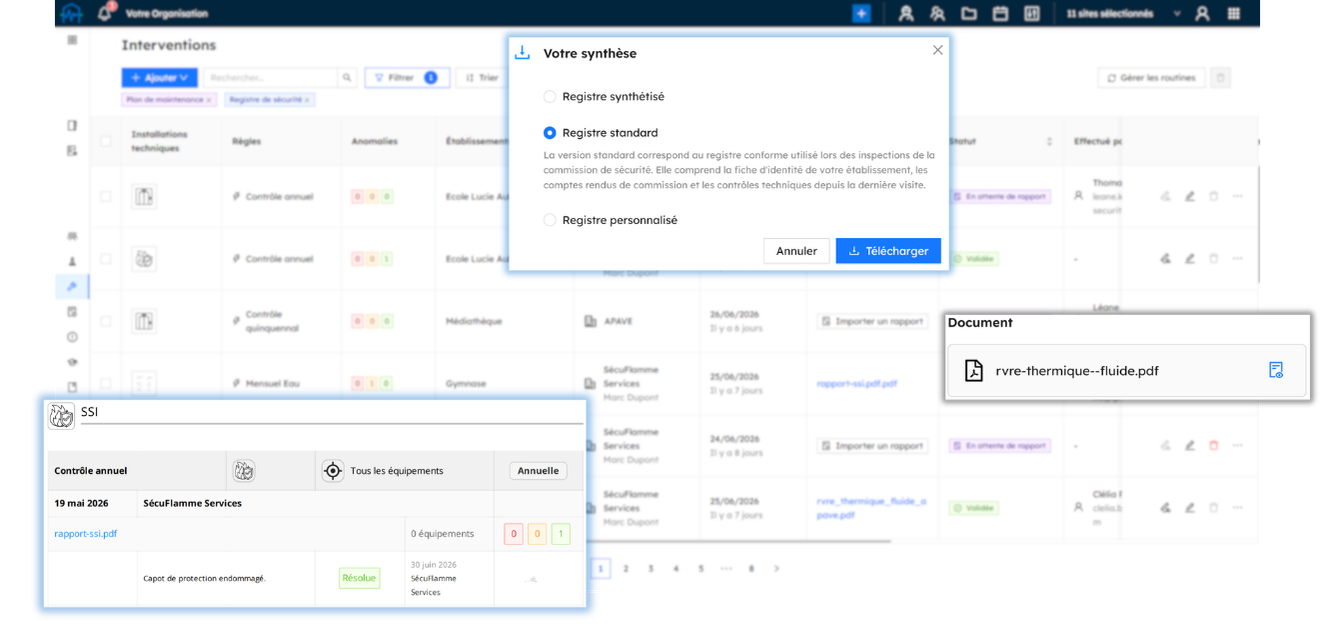The height and width of the screenshot is (625, 1326).
Task: Click the document view icon beside rvre-thermique--fluide.pdf
Action: pyautogui.click(x=1276, y=370)
